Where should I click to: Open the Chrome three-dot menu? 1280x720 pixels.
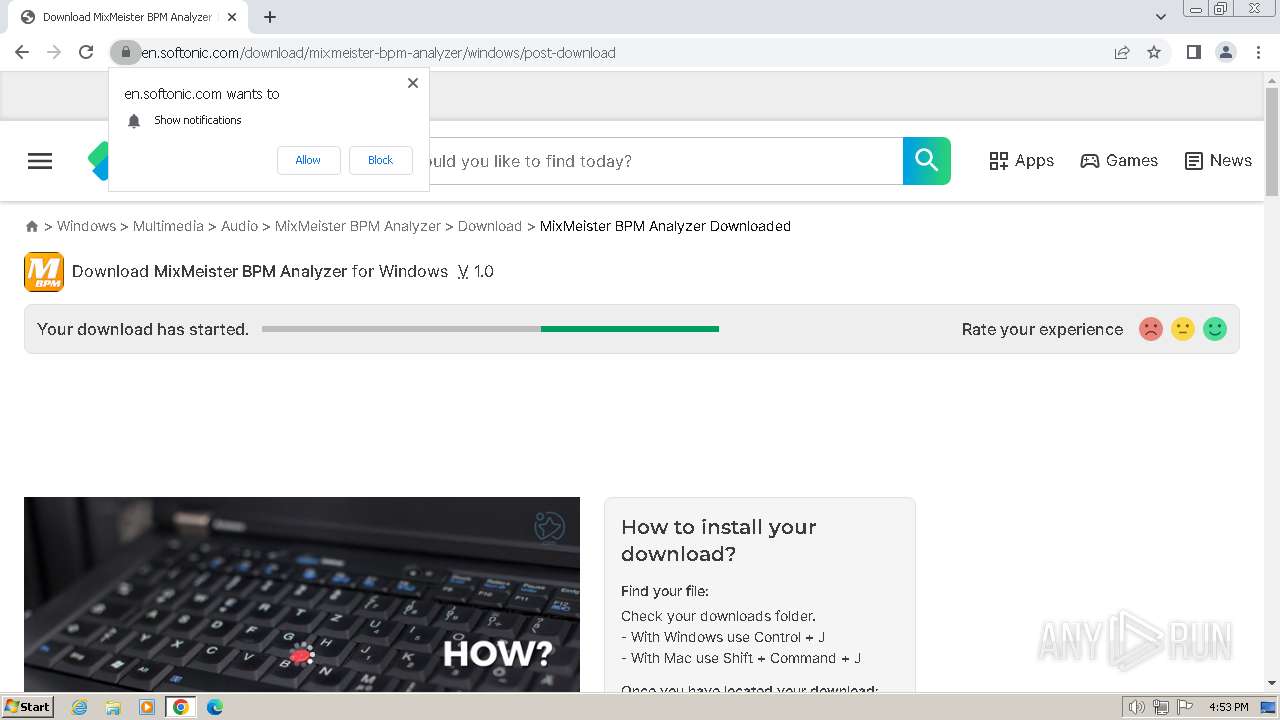(x=1259, y=52)
